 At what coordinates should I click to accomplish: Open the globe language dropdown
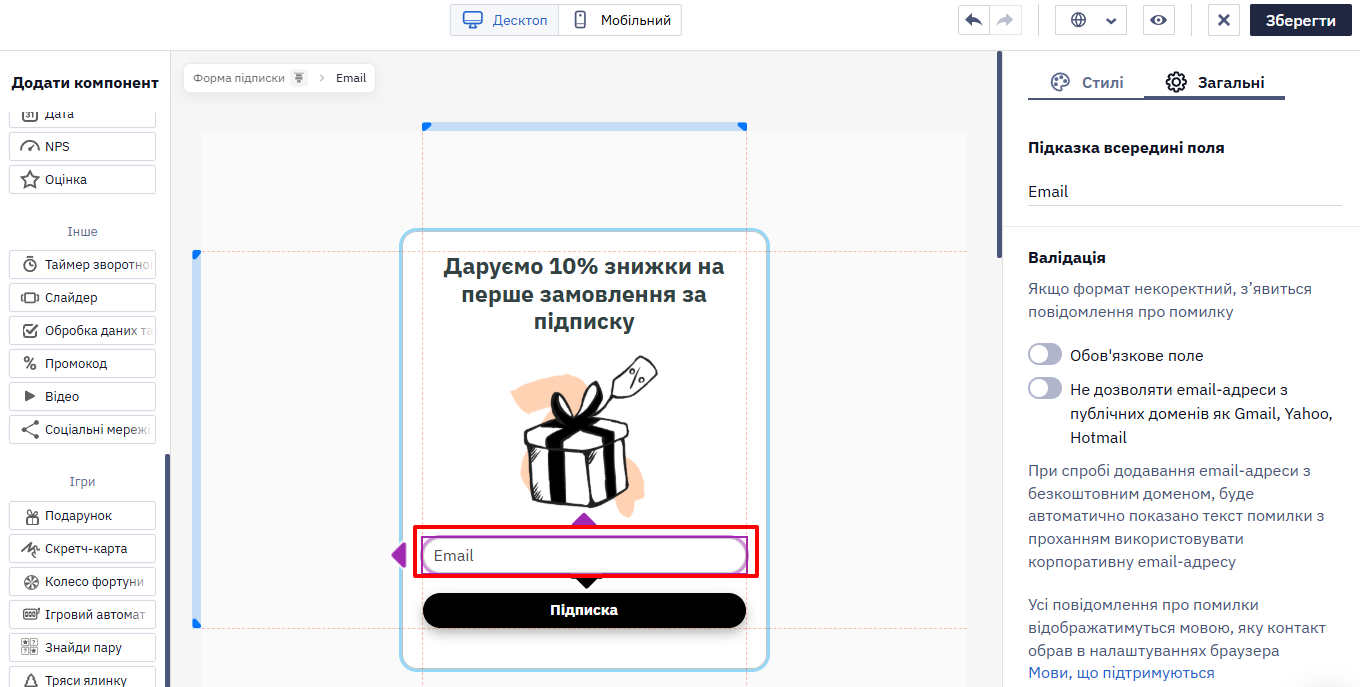click(x=1093, y=20)
